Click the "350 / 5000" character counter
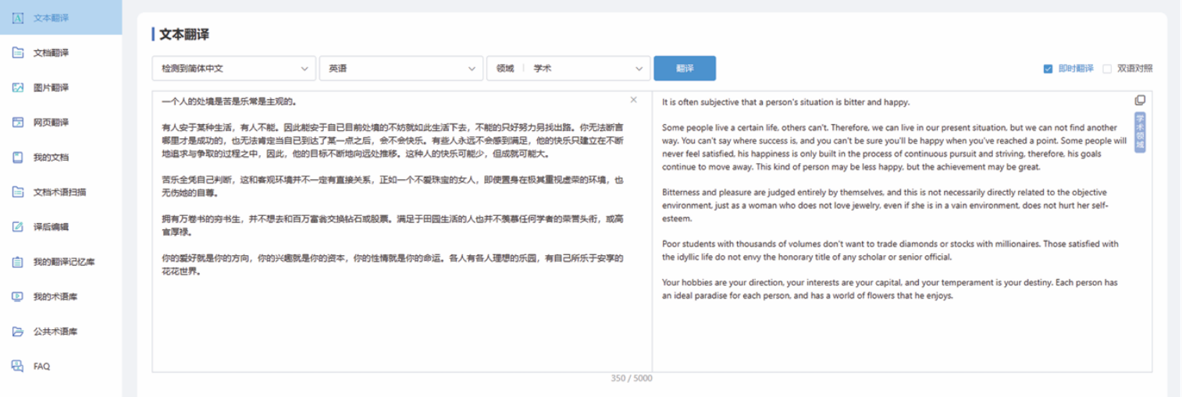 coord(632,378)
